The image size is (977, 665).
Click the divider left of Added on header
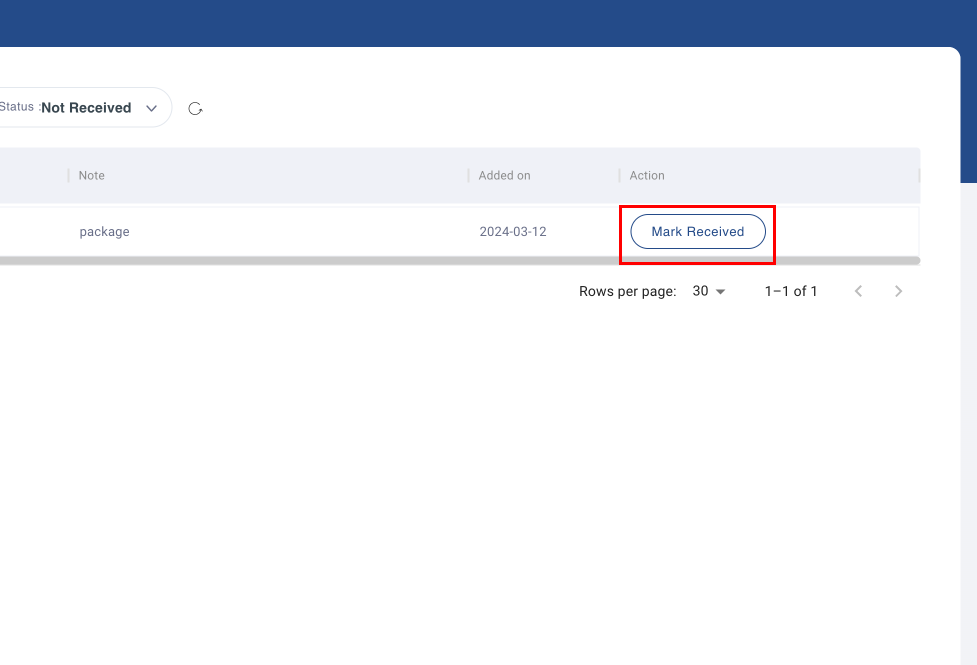coord(469,175)
